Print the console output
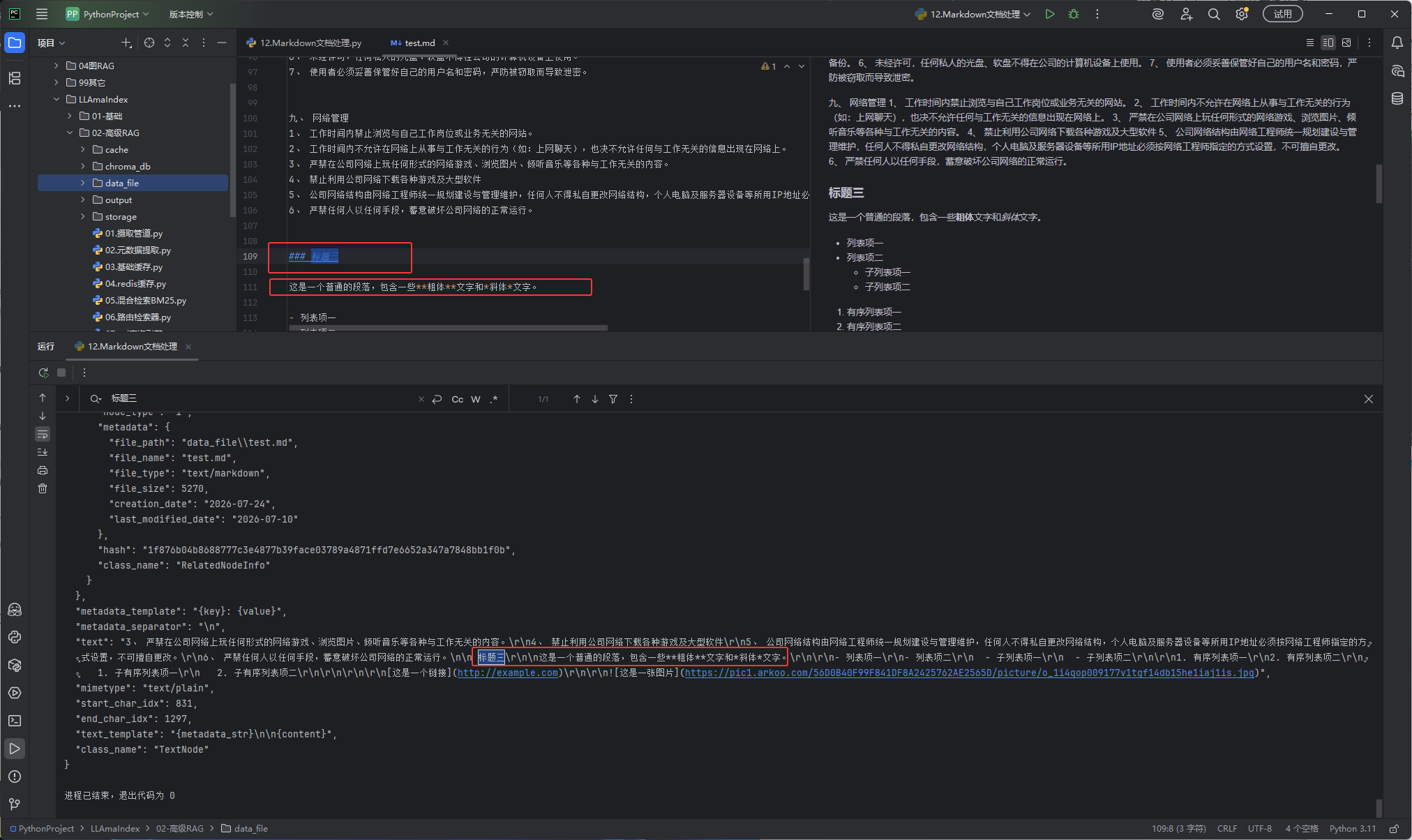Image resolution: width=1412 pixels, height=840 pixels. coord(43,470)
